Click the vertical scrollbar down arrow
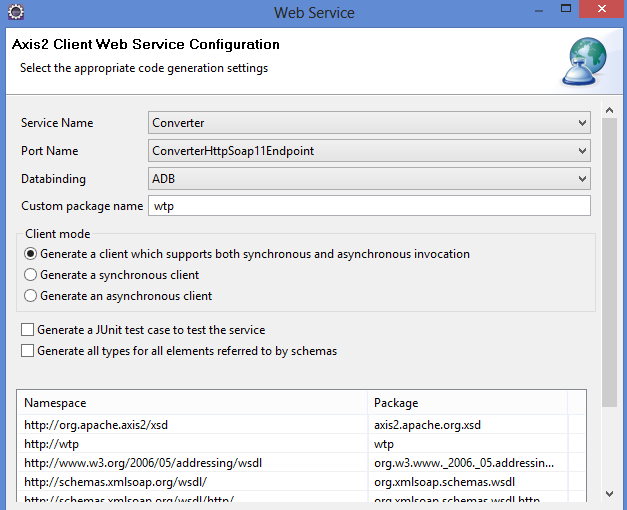 point(609,494)
